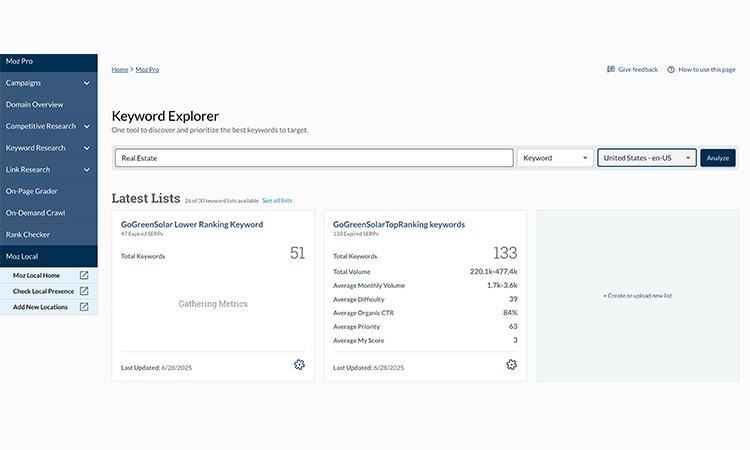750x450 pixels.
Task: Click the Gathering Metrics text
Action: [x=213, y=304]
